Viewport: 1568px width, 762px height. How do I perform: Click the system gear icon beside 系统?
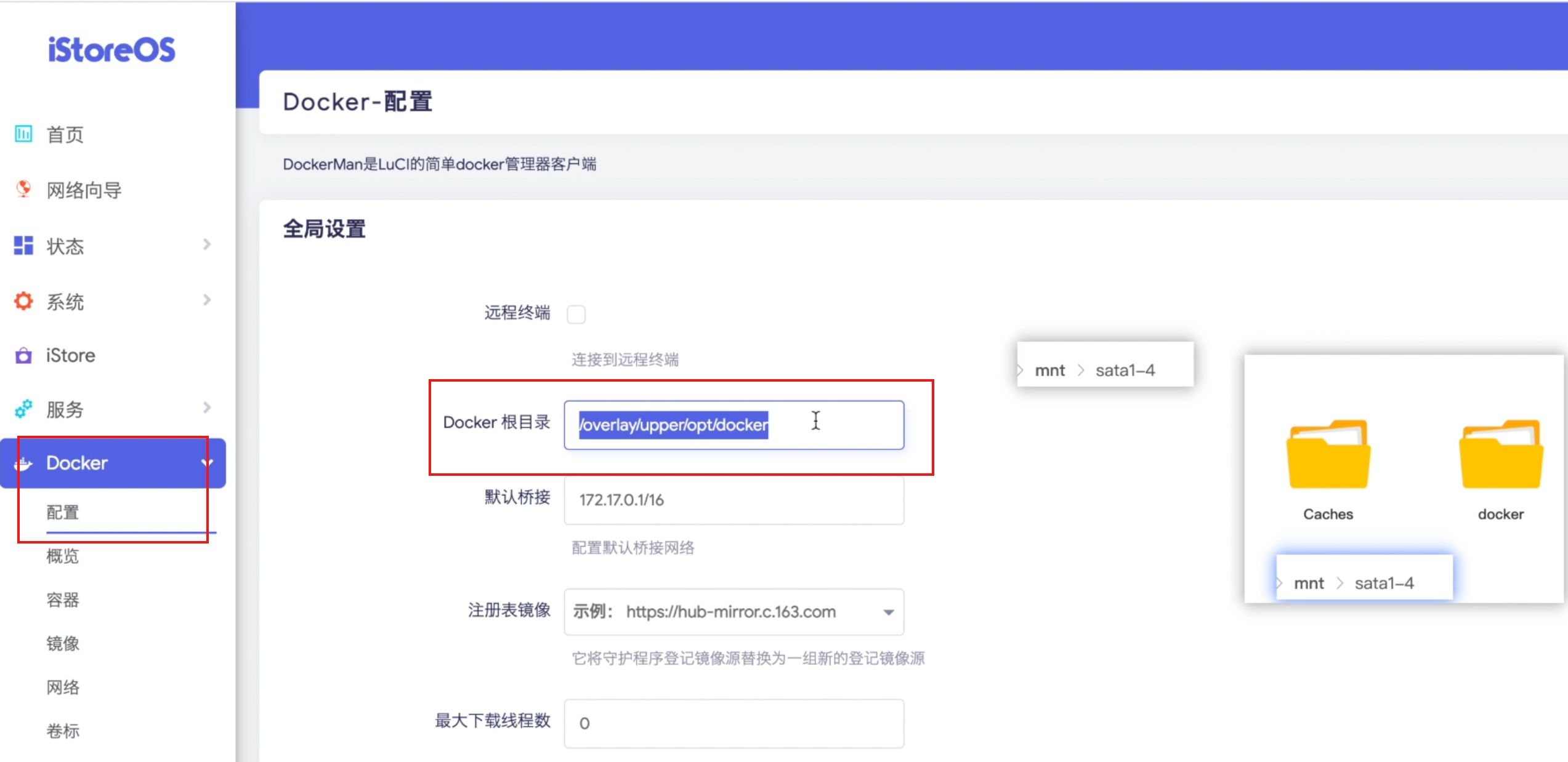(23, 301)
